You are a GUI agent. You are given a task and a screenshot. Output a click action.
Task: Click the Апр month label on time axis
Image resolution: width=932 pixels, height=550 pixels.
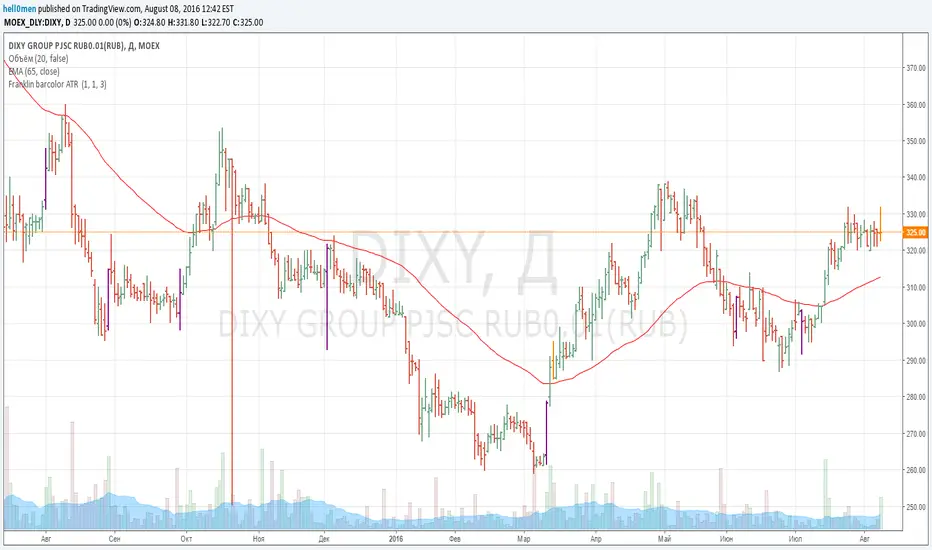click(596, 539)
